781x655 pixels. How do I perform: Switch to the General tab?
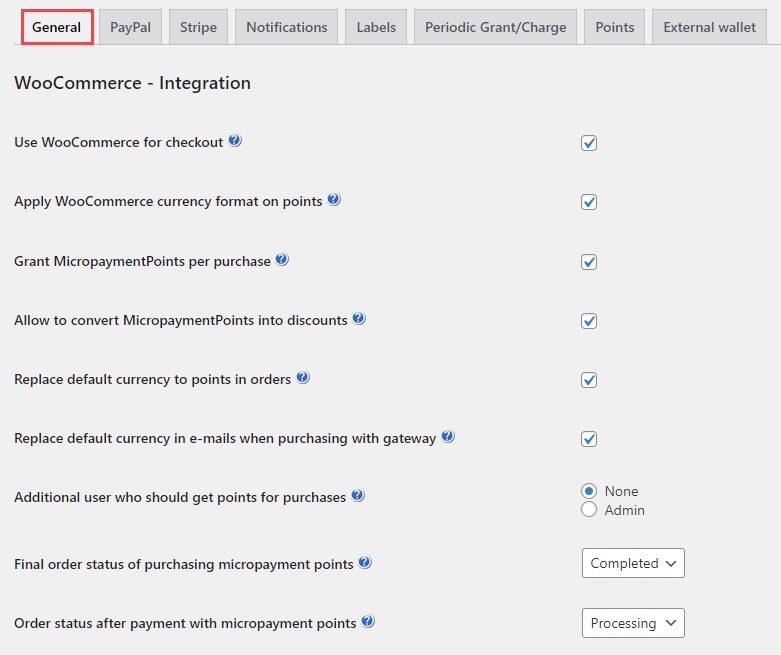57,27
